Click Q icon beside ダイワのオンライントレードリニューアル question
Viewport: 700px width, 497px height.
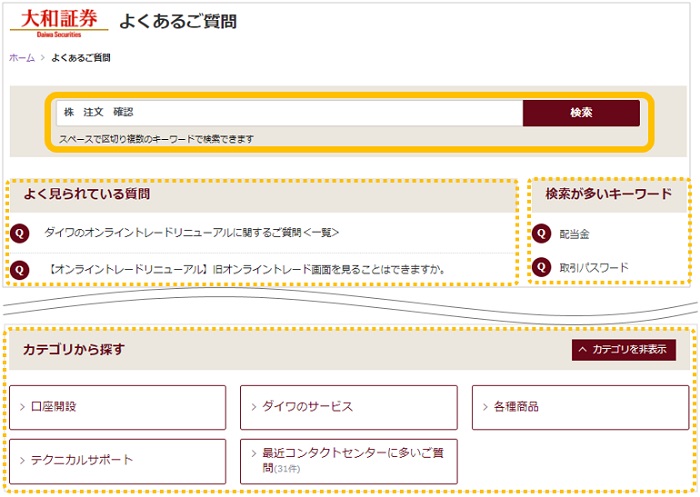pyautogui.click(x=19, y=233)
